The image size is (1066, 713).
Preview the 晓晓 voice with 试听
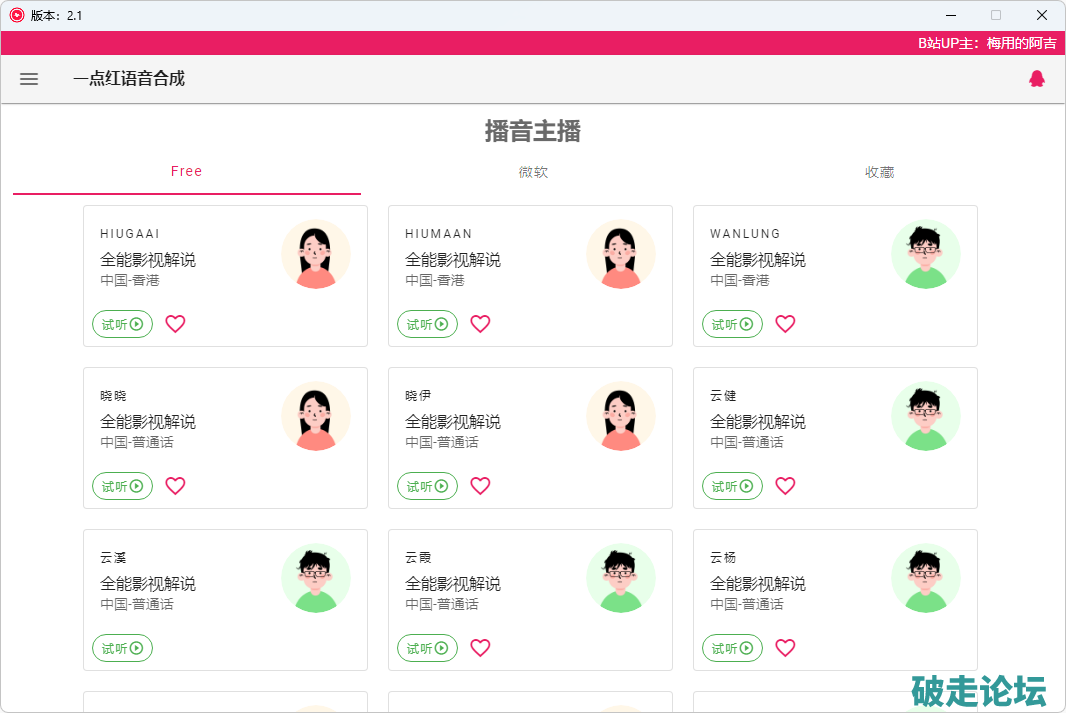pyautogui.click(x=122, y=486)
